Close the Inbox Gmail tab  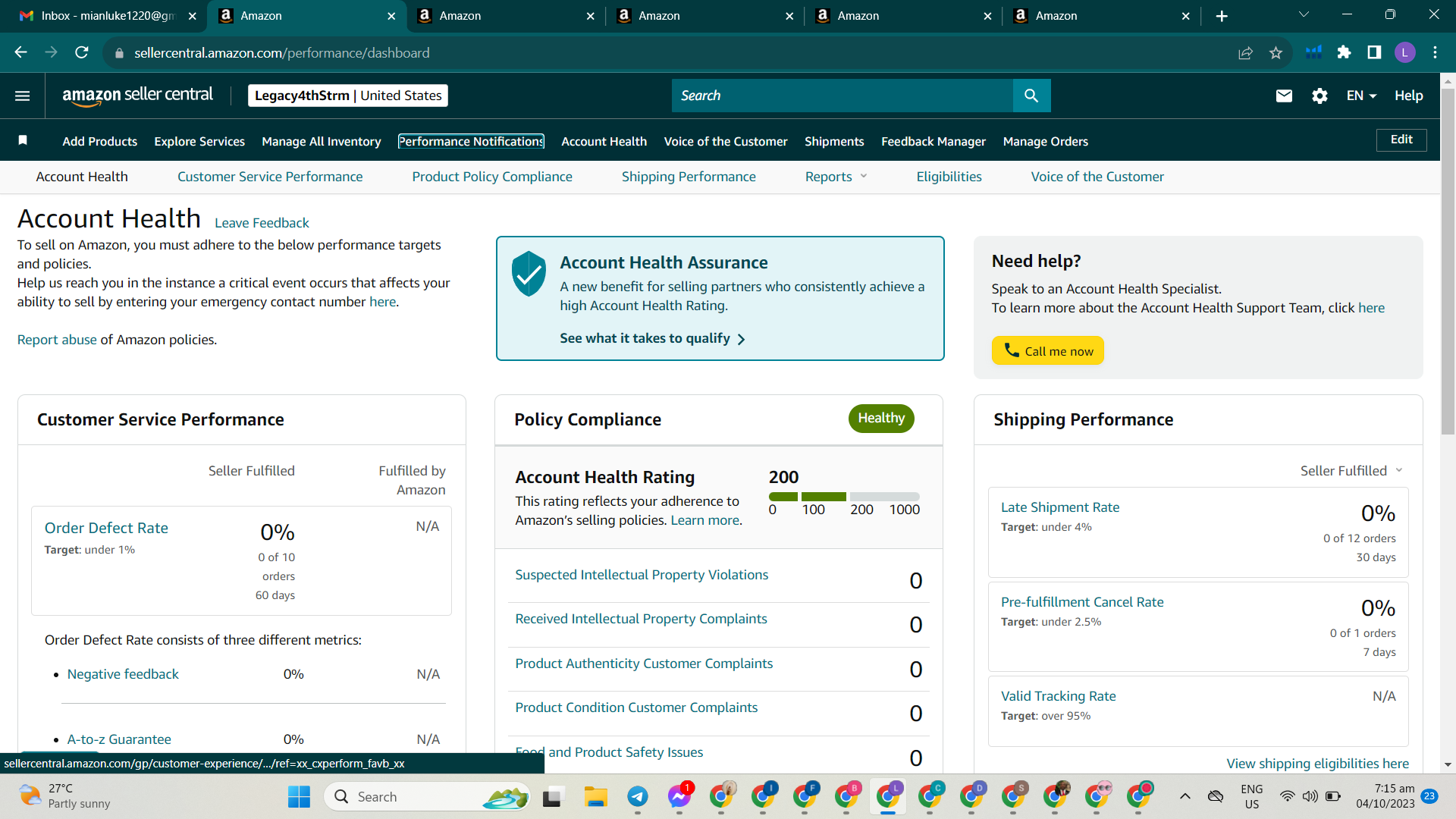click(192, 16)
